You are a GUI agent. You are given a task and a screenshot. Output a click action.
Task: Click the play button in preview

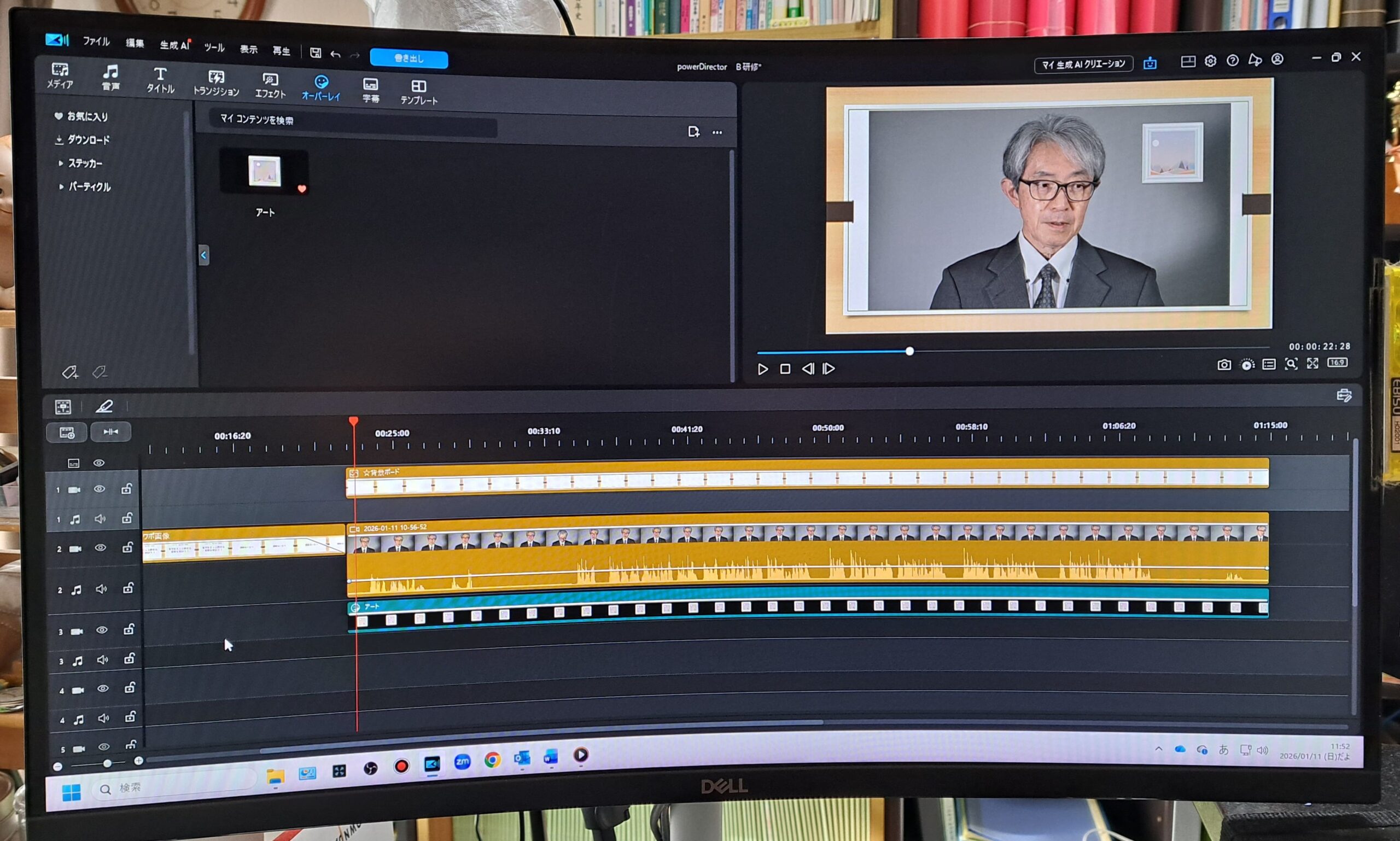coord(763,370)
